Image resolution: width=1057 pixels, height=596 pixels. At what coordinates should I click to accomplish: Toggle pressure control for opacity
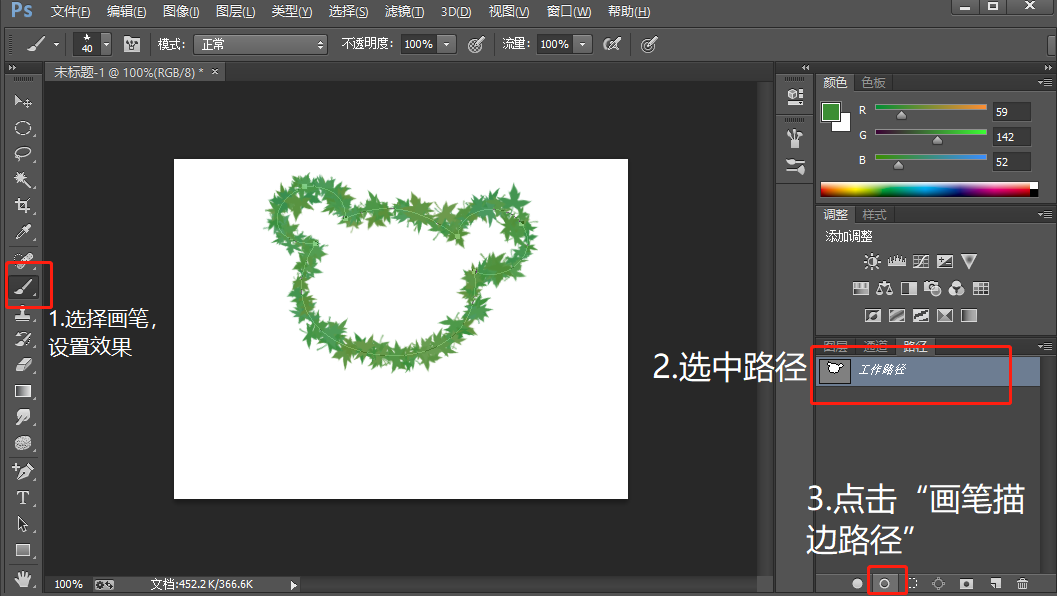pyautogui.click(x=476, y=44)
